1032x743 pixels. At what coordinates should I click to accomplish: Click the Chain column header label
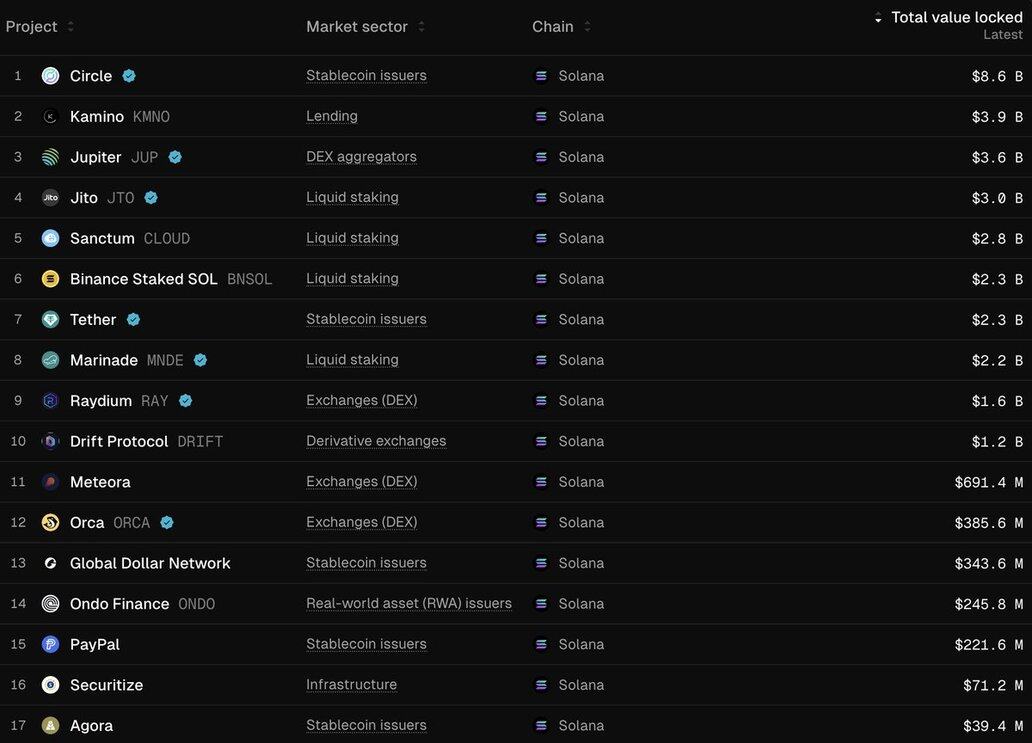pos(553,27)
